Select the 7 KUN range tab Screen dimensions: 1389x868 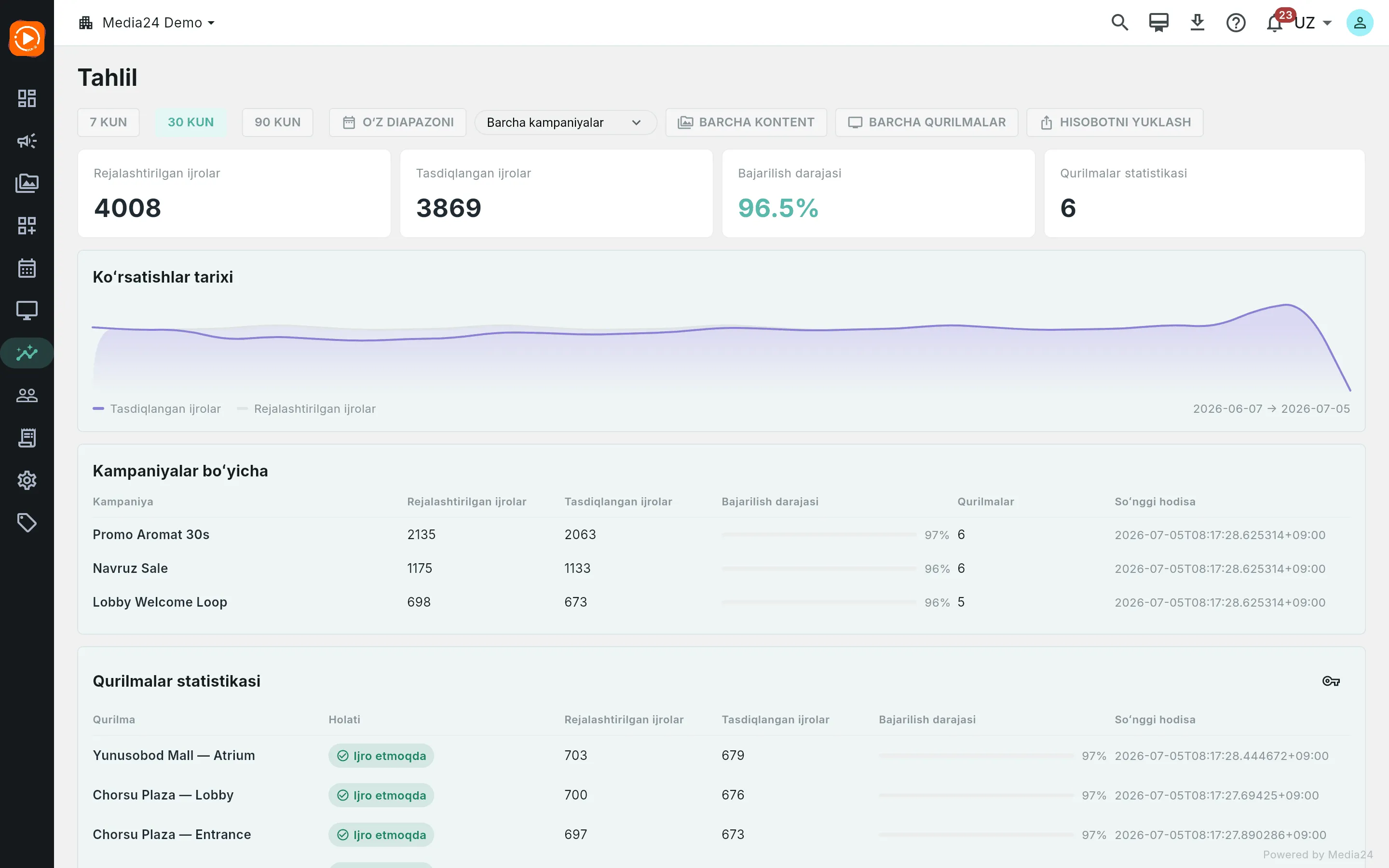click(x=109, y=122)
